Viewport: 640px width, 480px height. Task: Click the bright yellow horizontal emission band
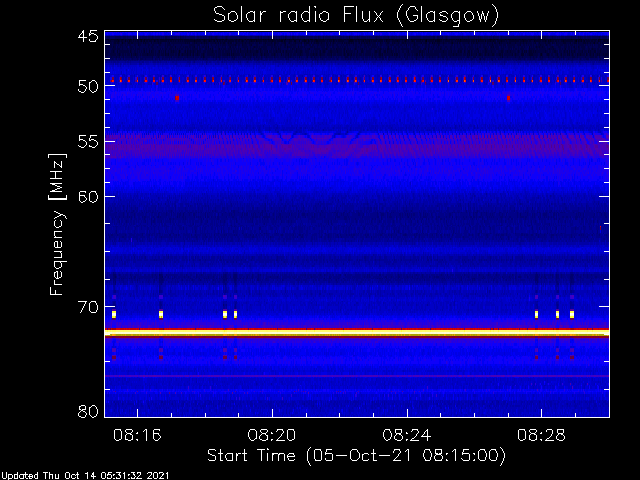point(357,333)
